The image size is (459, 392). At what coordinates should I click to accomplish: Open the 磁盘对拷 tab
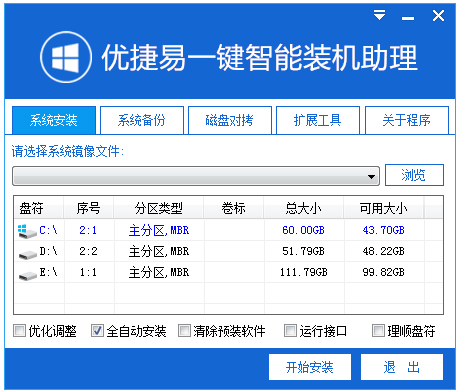[230, 120]
